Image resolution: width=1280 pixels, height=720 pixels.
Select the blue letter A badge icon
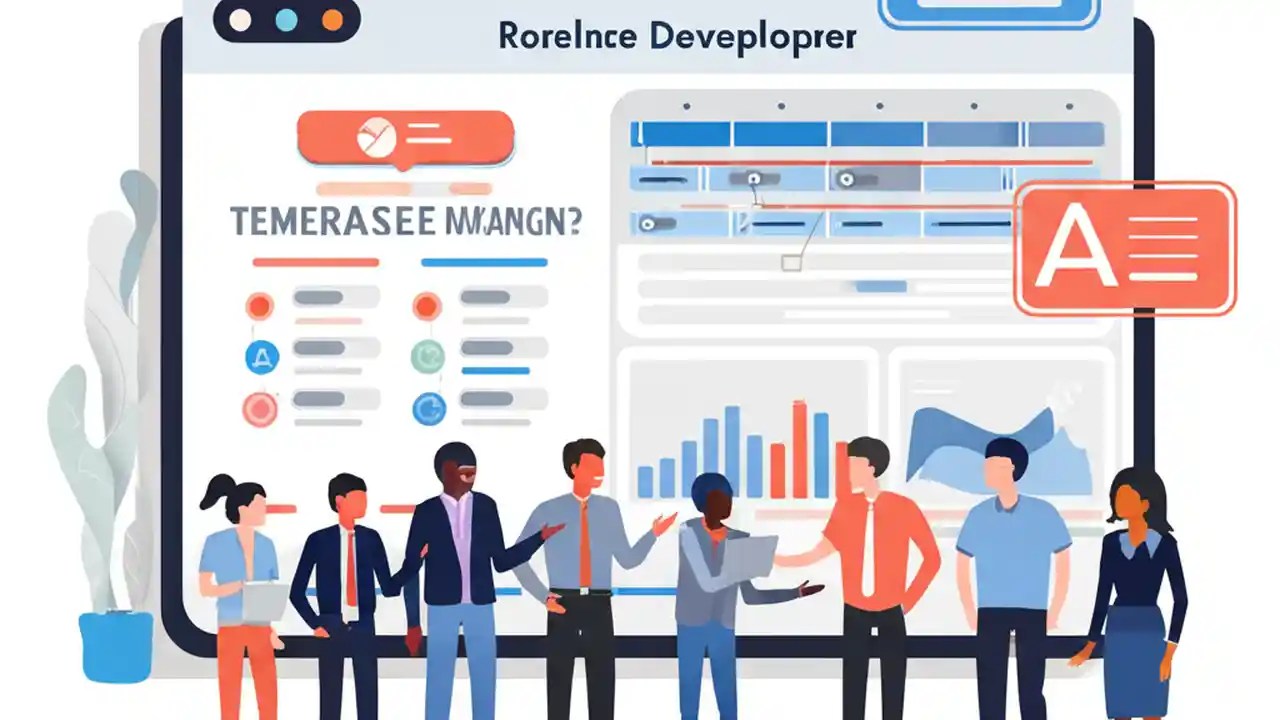coord(261,355)
